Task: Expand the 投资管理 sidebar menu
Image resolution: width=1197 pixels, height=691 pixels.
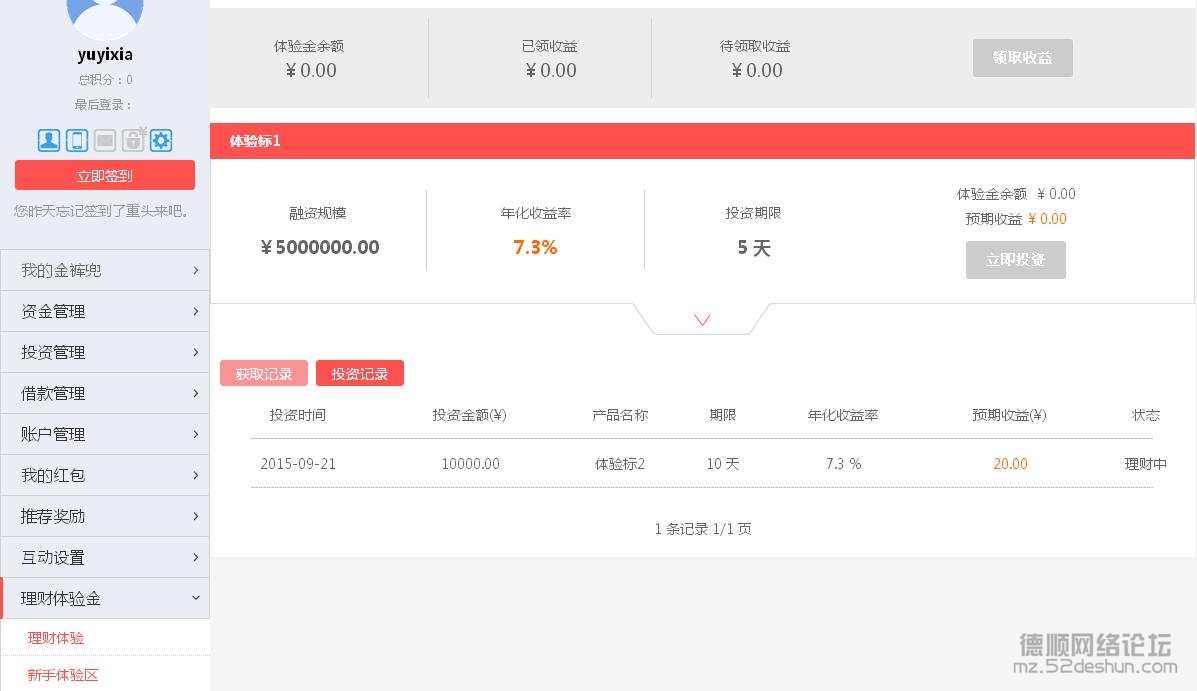Action: 105,352
